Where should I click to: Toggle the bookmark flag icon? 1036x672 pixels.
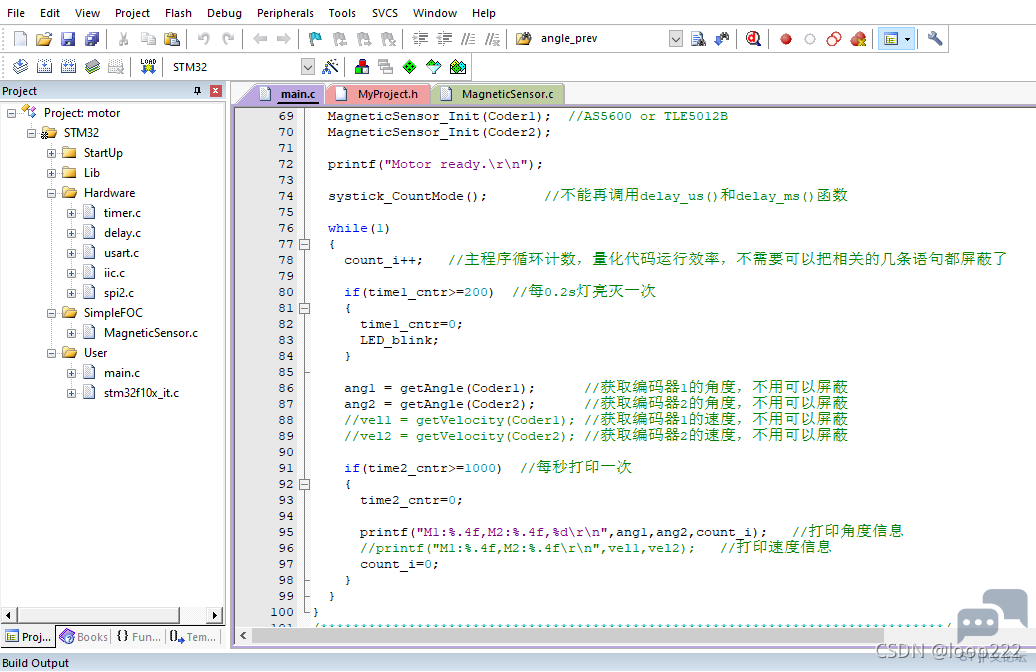(x=315, y=39)
